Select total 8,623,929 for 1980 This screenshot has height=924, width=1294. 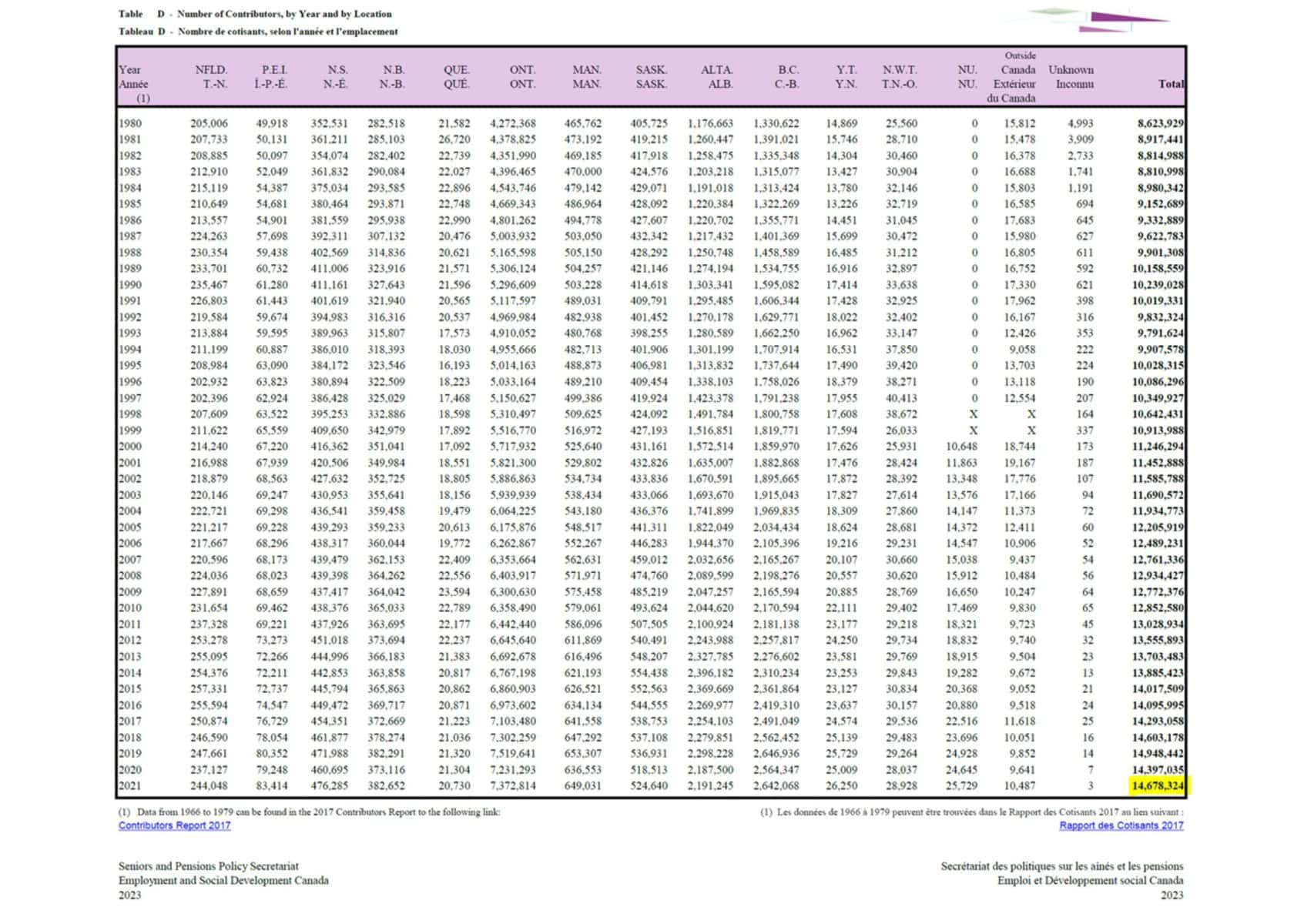1161,123
